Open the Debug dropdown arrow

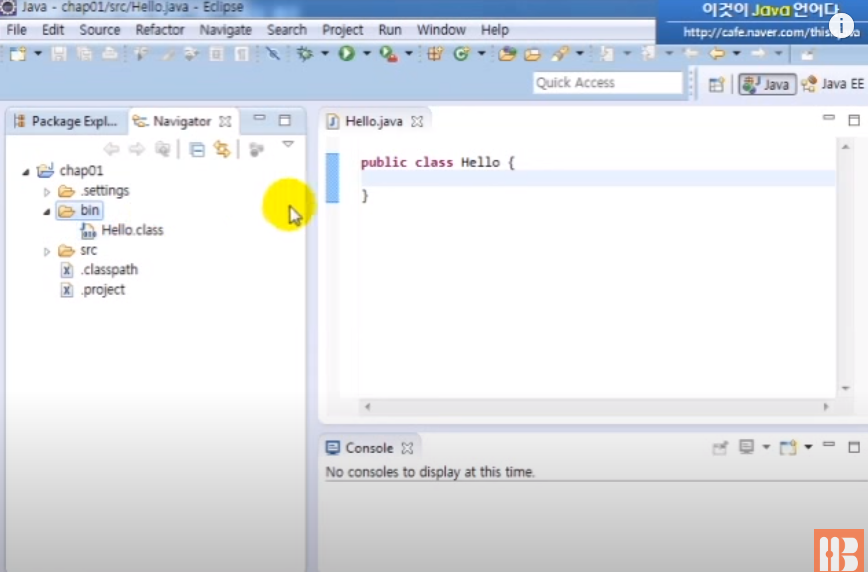325,54
